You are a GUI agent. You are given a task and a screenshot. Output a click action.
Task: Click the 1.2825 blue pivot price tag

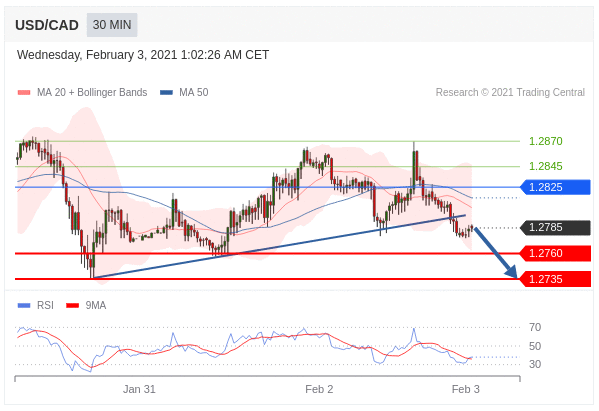click(555, 187)
